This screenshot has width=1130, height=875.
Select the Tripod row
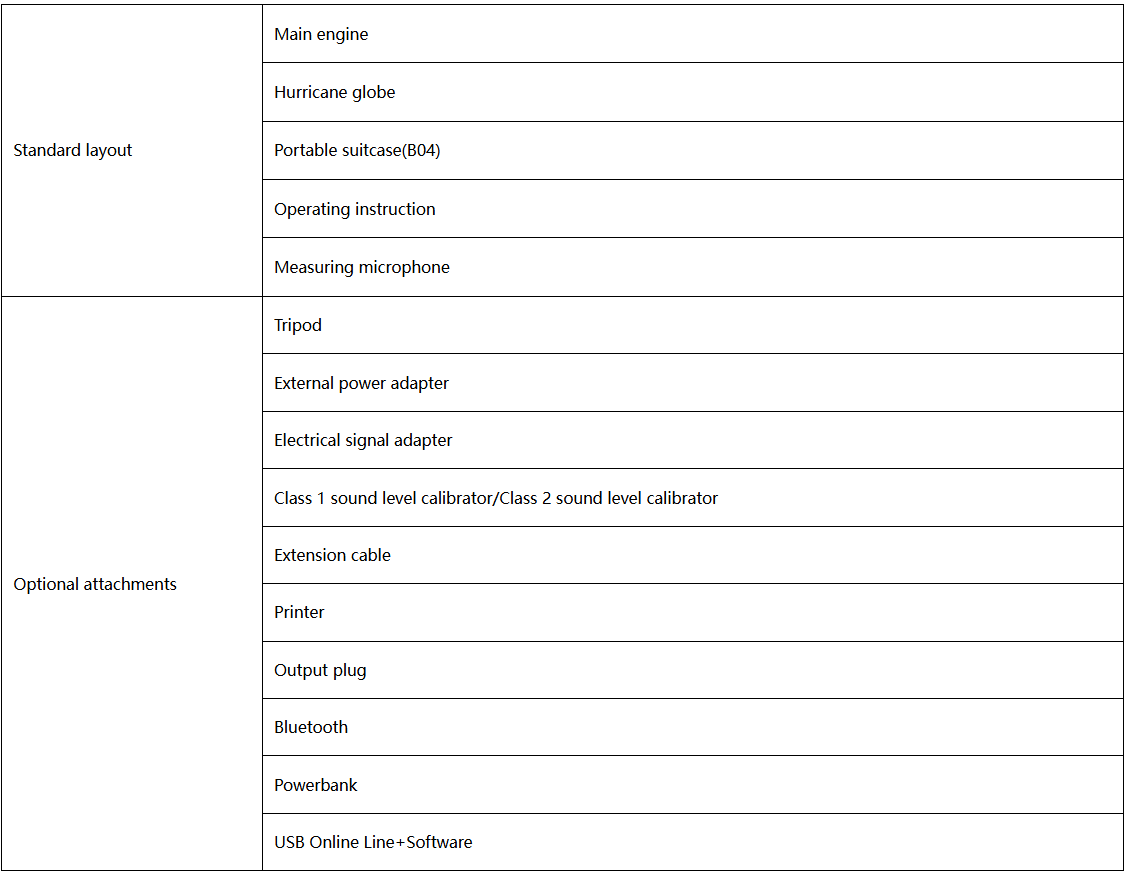click(x=693, y=325)
